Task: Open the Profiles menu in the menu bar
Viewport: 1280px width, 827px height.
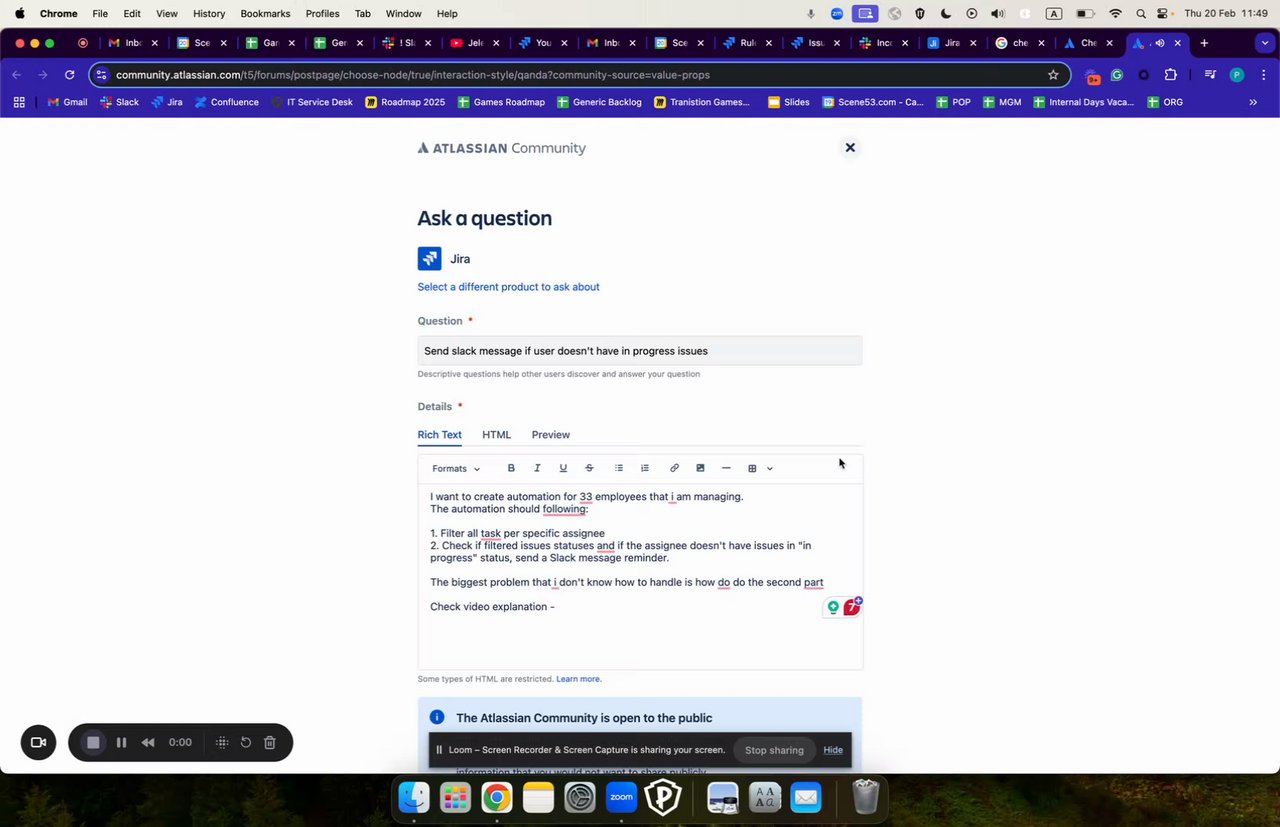Action: pos(322,14)
